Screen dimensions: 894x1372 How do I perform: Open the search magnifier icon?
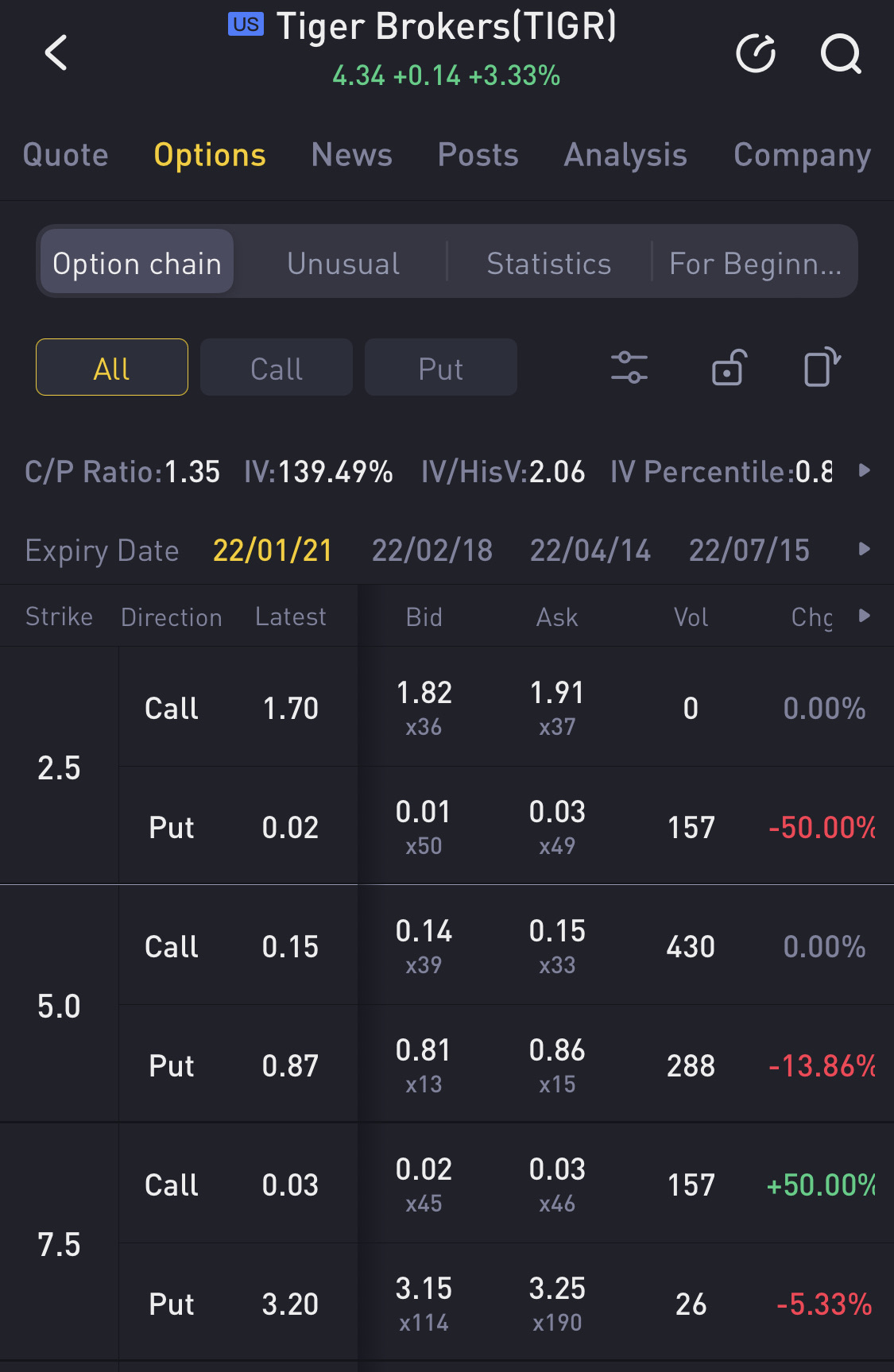point(841,53)
